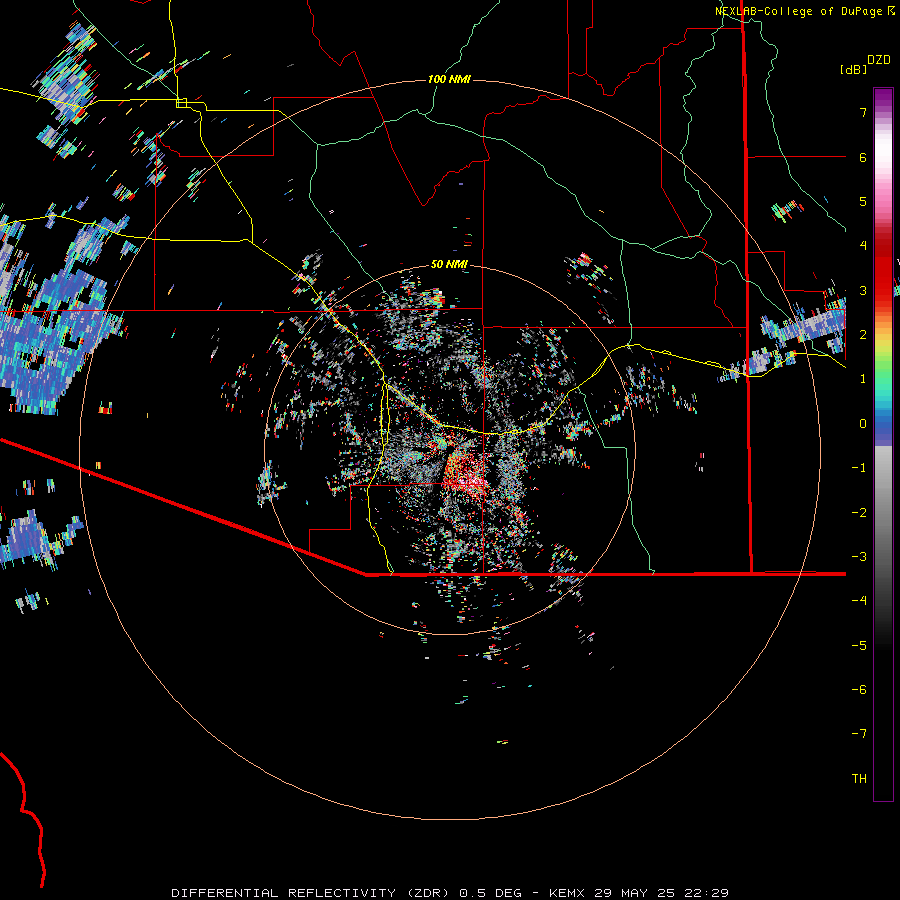Click the -7 value on the scale
This screenshot has height=900, width=900.
[x=859, y=734]
